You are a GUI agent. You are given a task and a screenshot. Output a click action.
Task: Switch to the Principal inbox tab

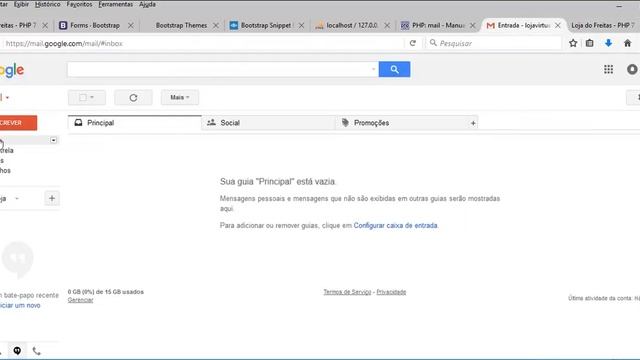pos(135,123)
